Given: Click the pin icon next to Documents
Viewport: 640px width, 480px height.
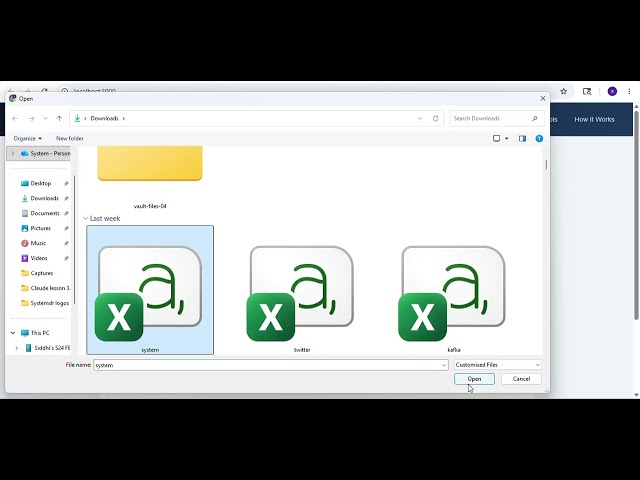Looking at the screenshot, I should (66, 213).
